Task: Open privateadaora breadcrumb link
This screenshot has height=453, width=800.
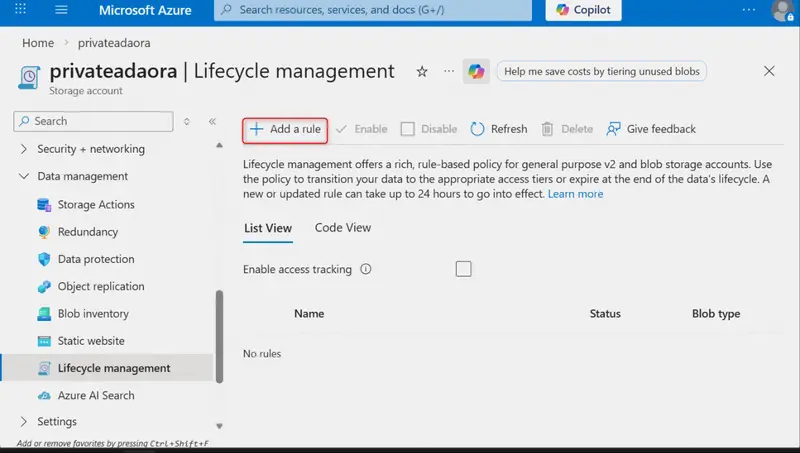Action: click(x=114, y=43)
